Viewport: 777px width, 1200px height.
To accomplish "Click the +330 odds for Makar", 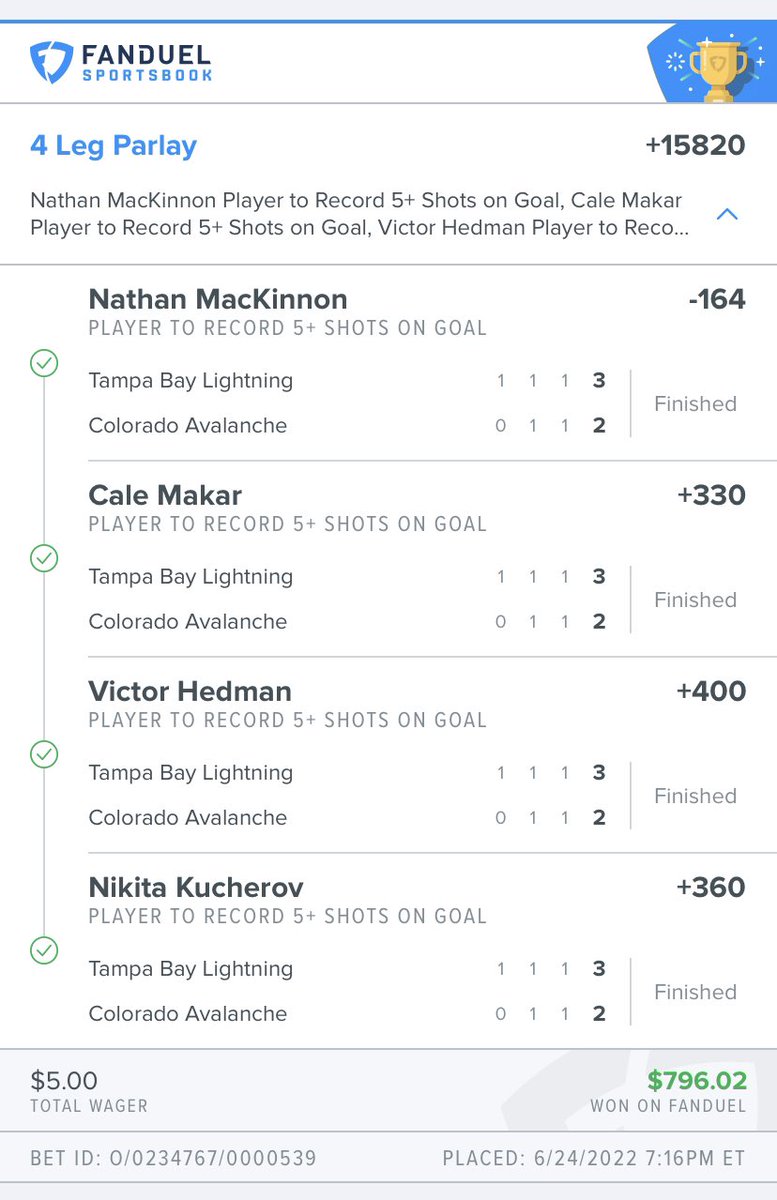I will [711, 495].
